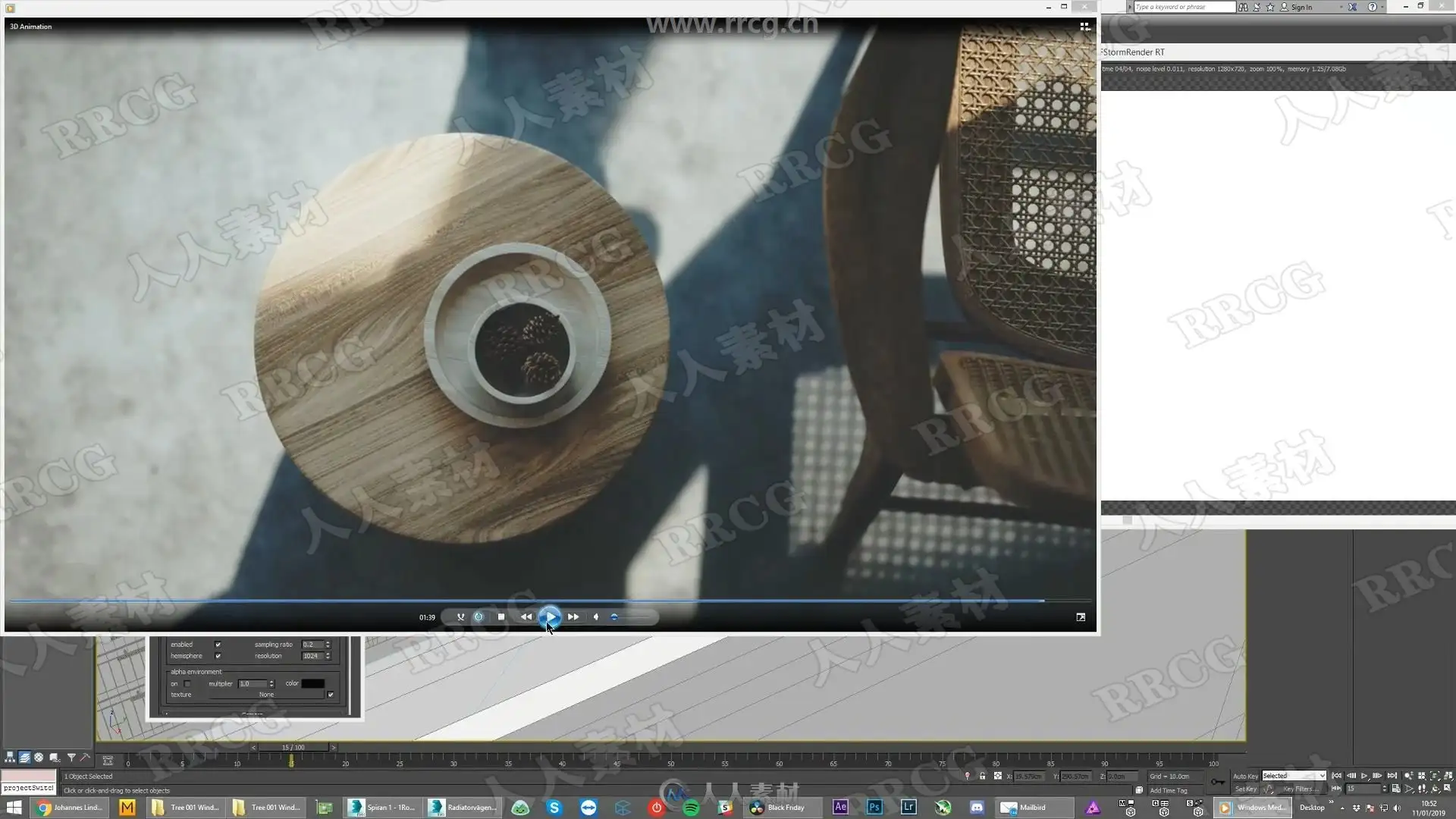Click the Play button in Windows Media Player
The image size is (1456, 819).
pyautogui.click(x=550, y=617)
